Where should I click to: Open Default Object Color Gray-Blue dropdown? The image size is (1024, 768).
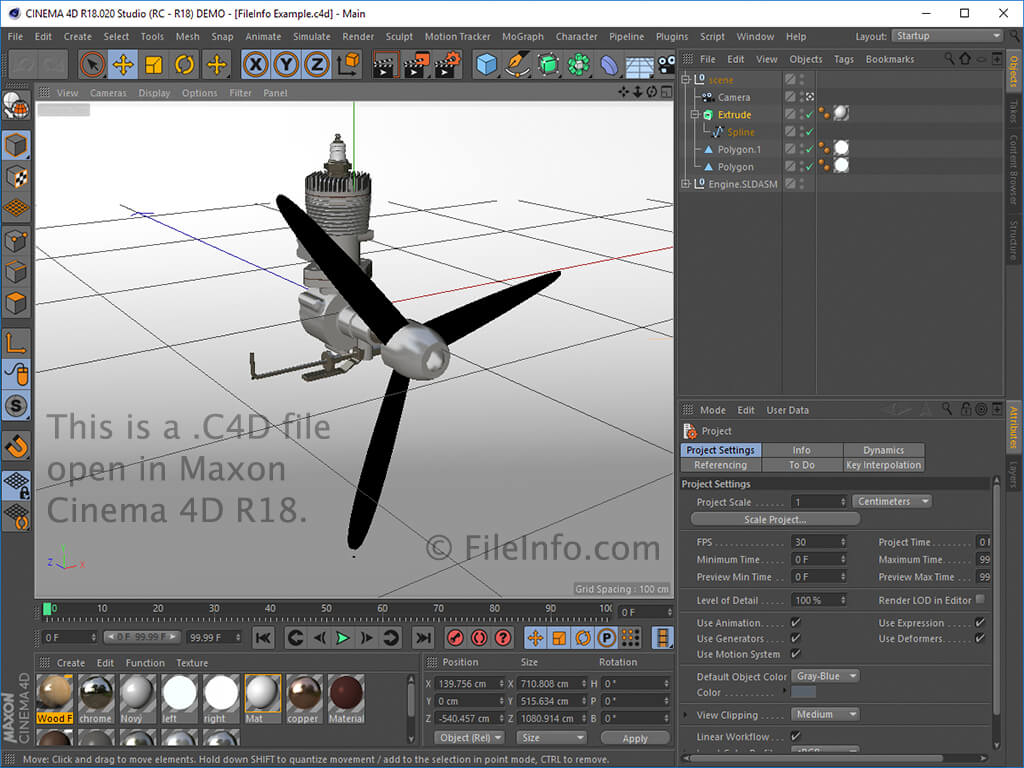coord(825,676)
